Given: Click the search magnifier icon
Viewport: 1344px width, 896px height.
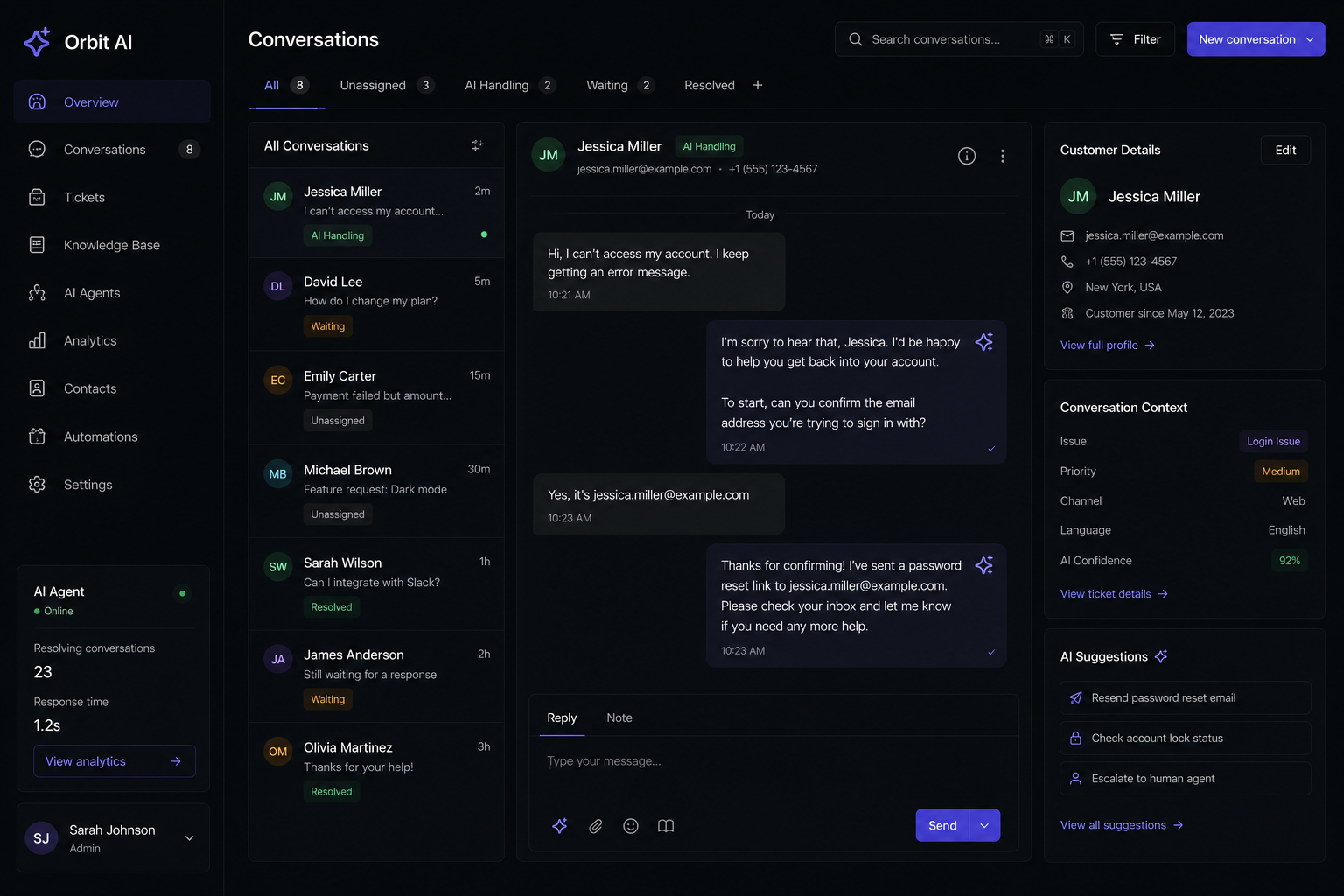Looking at the screenshot, I should (856, 39).
